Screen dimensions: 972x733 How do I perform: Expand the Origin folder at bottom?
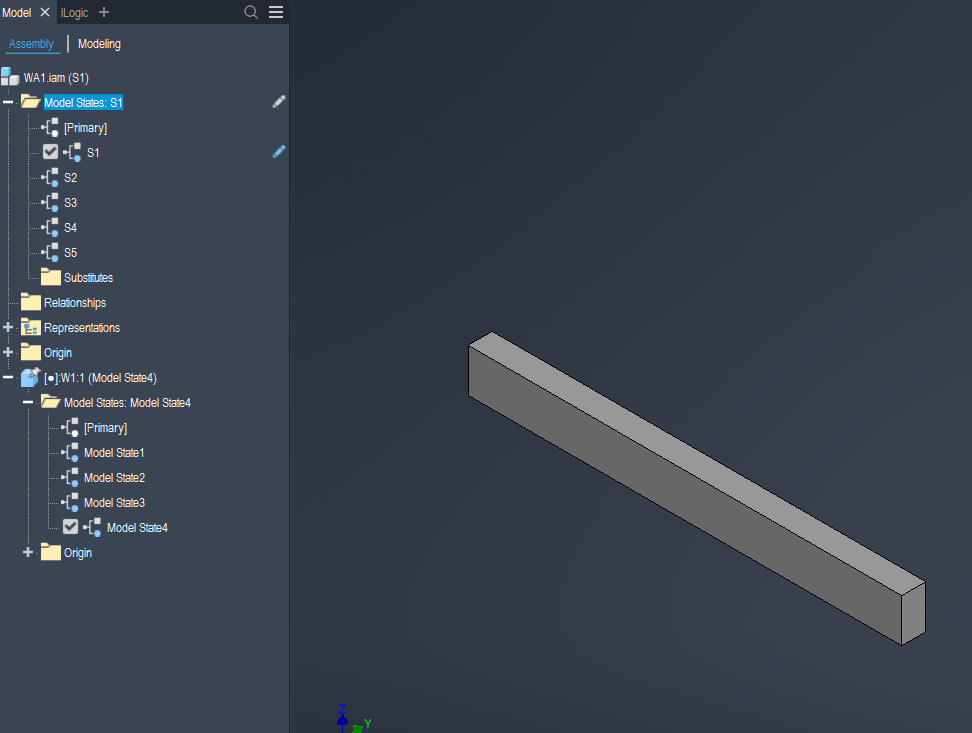click(27, 552)
